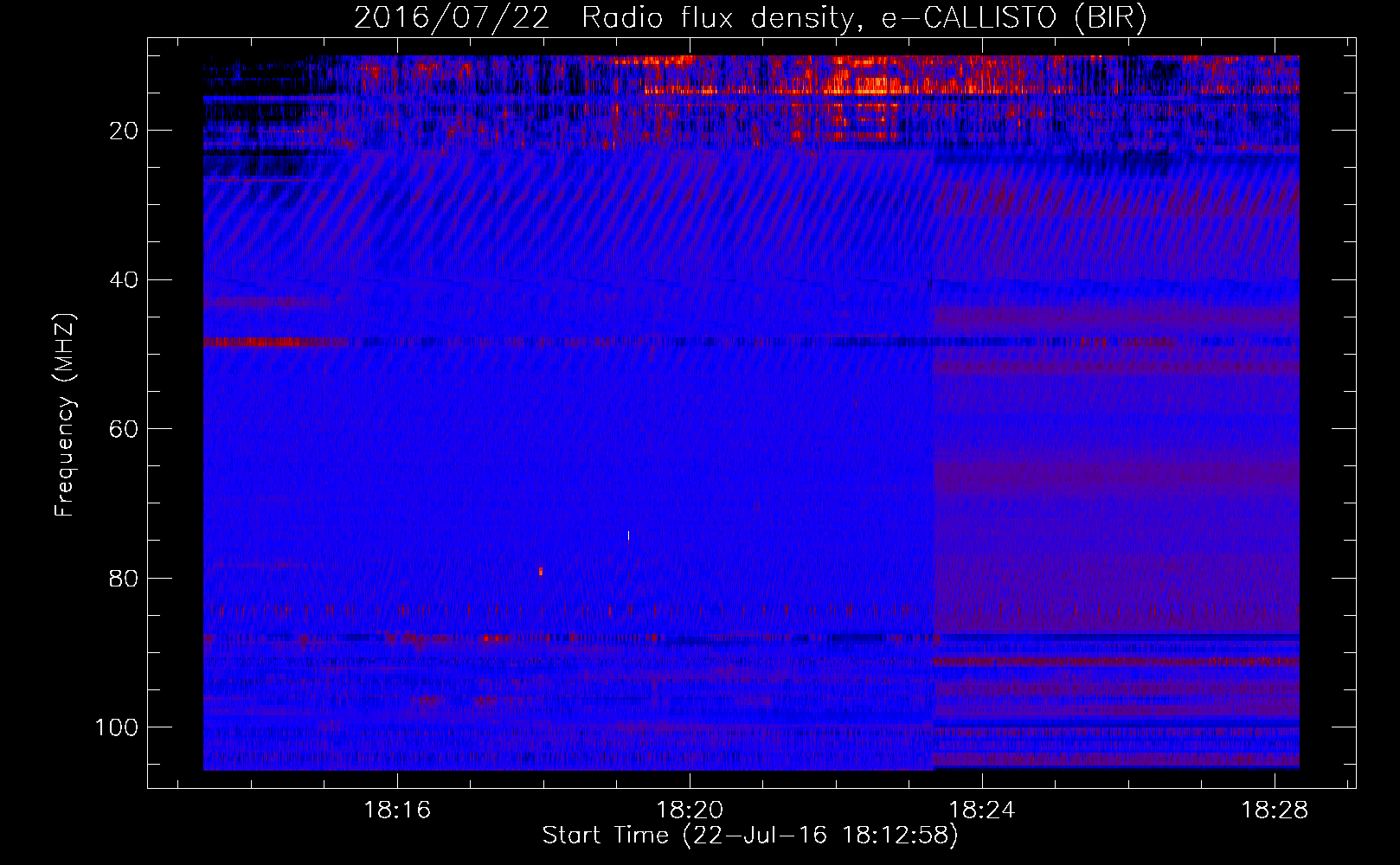The width and height of the screenshot is (1400, 865).
Task: Click the '18:28' time tick label
Action: click(1275, 811)
